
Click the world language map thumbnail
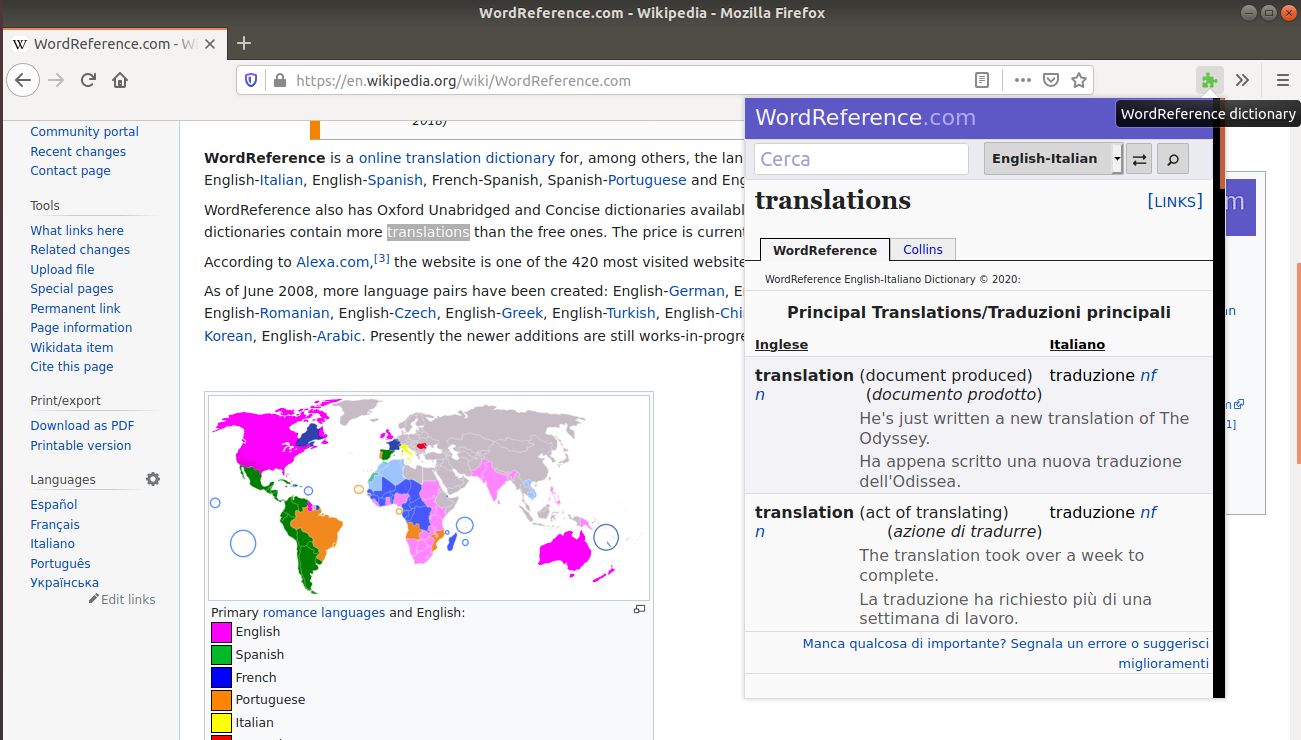click(429, 497)
